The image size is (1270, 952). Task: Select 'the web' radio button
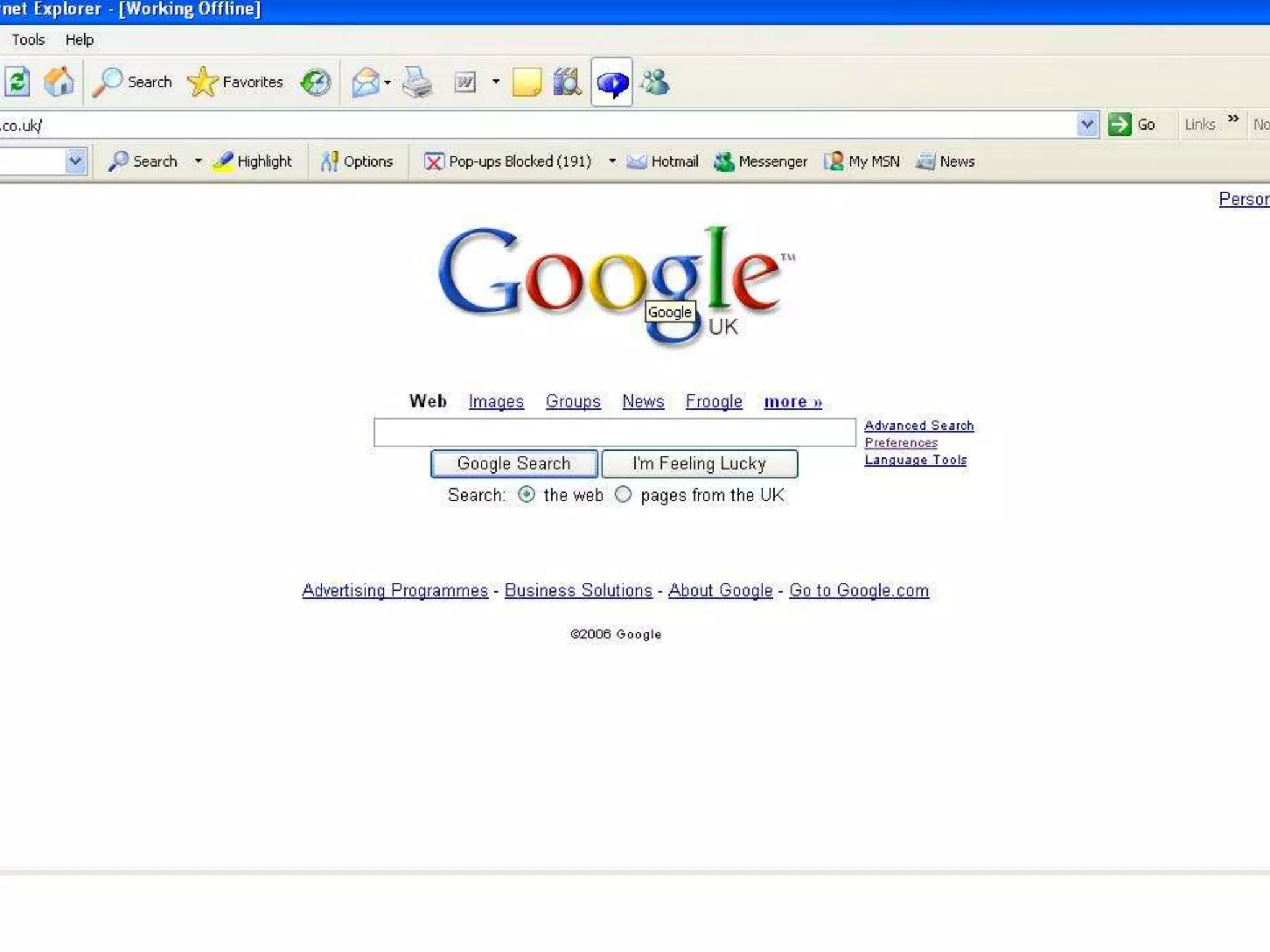(x=526, y=494)
